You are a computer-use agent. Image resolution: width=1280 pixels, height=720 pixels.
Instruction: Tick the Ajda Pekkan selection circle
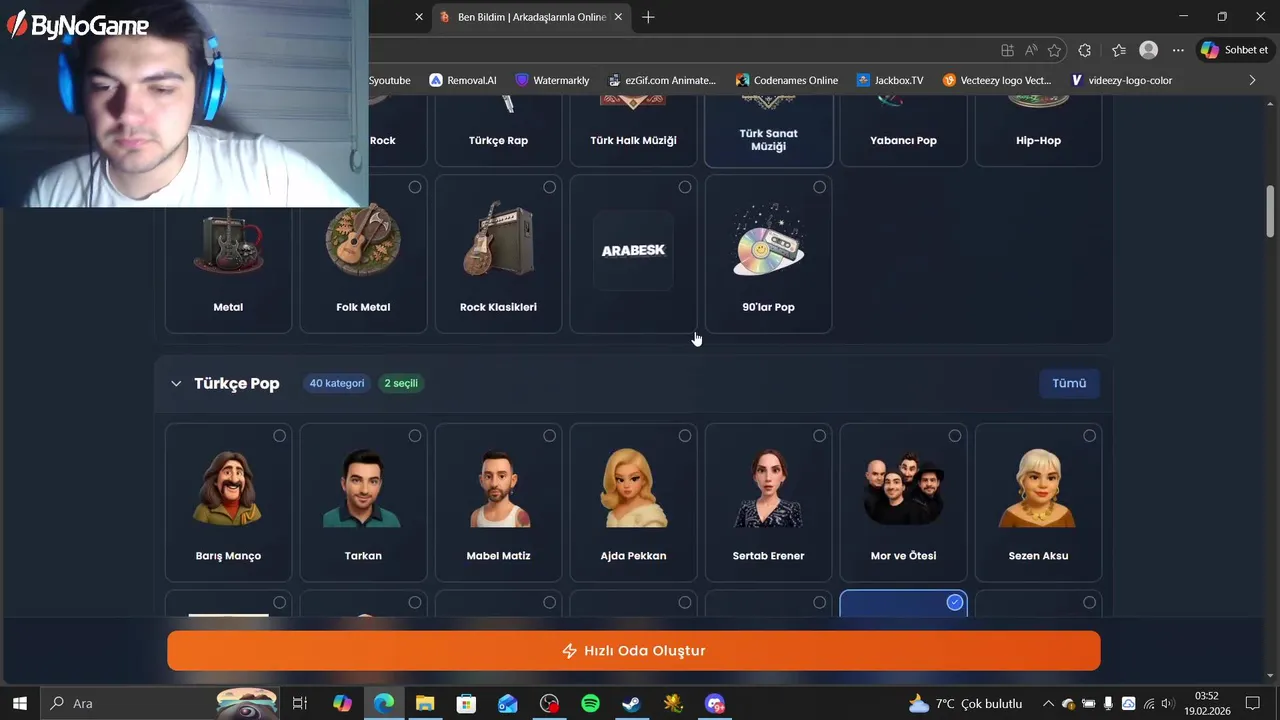tap(684, 435)
